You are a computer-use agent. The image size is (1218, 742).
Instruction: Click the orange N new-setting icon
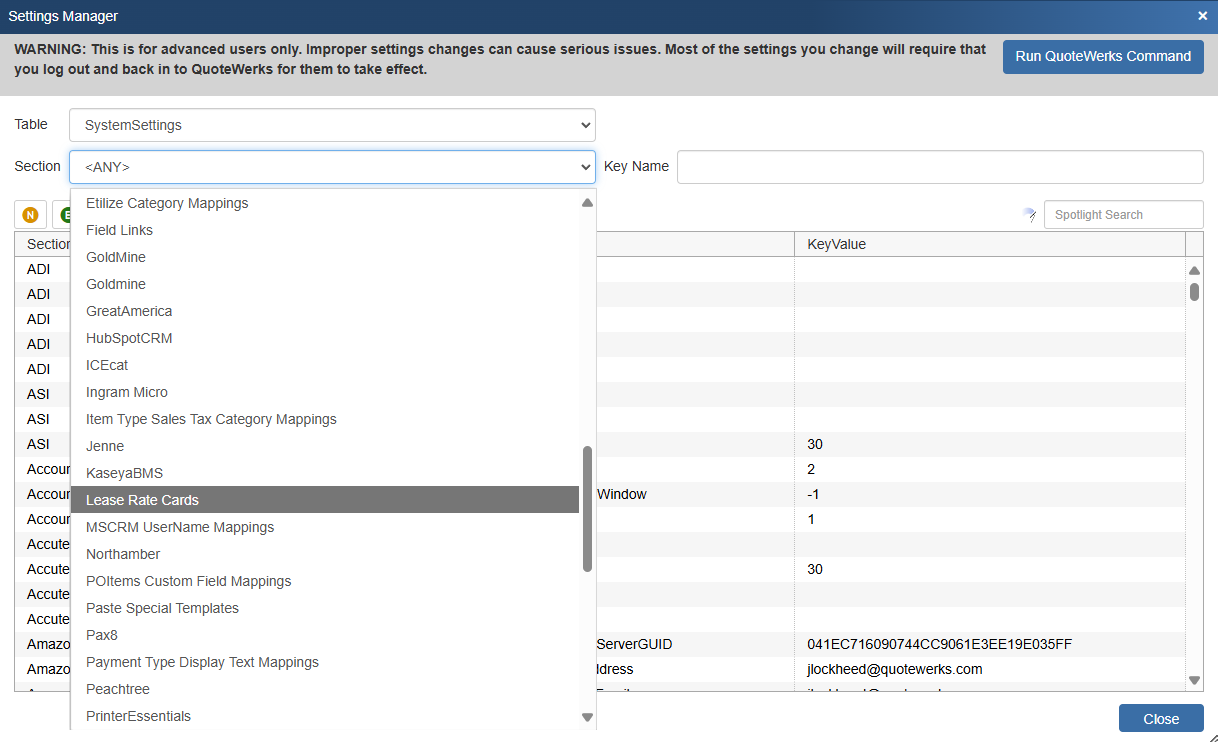(30, 215)
